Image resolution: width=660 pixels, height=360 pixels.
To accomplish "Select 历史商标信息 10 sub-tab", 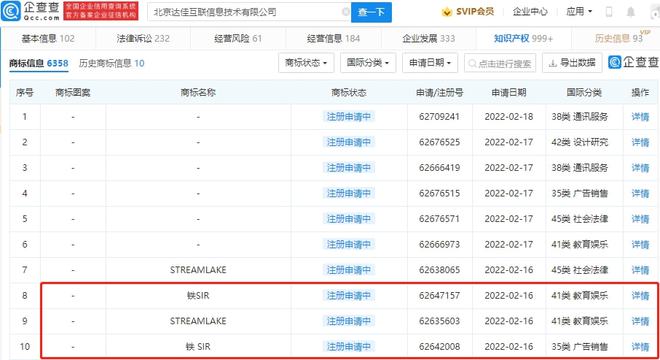I will pos(112,63).
